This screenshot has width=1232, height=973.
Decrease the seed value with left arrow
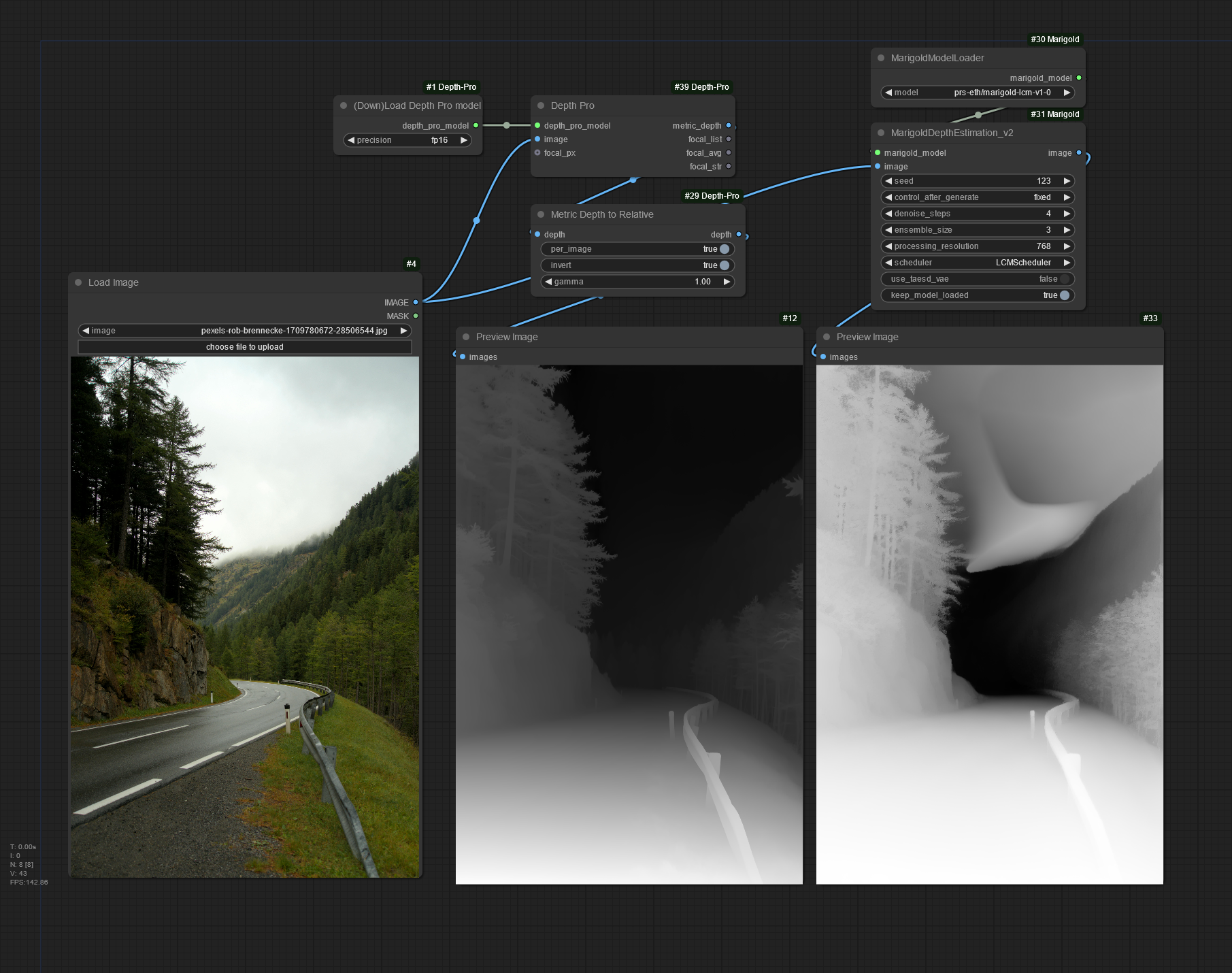(x=888, y=181)
